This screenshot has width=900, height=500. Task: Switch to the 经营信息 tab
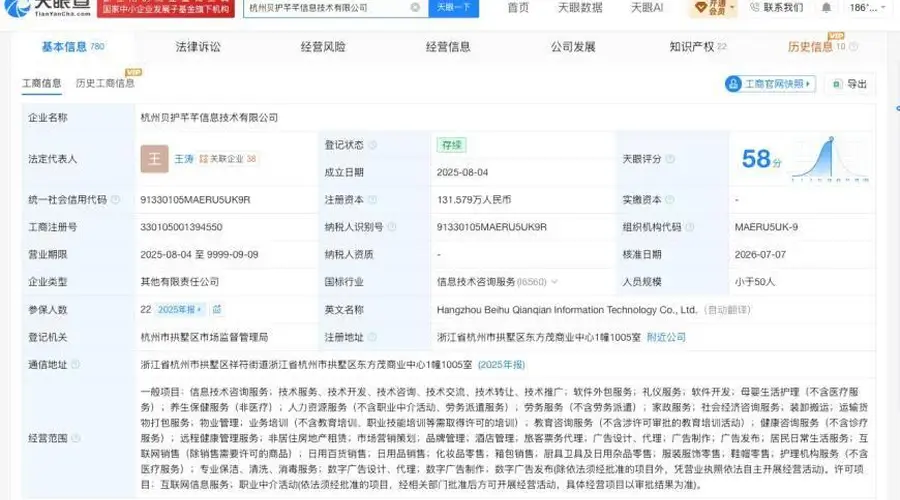point(448,46)
